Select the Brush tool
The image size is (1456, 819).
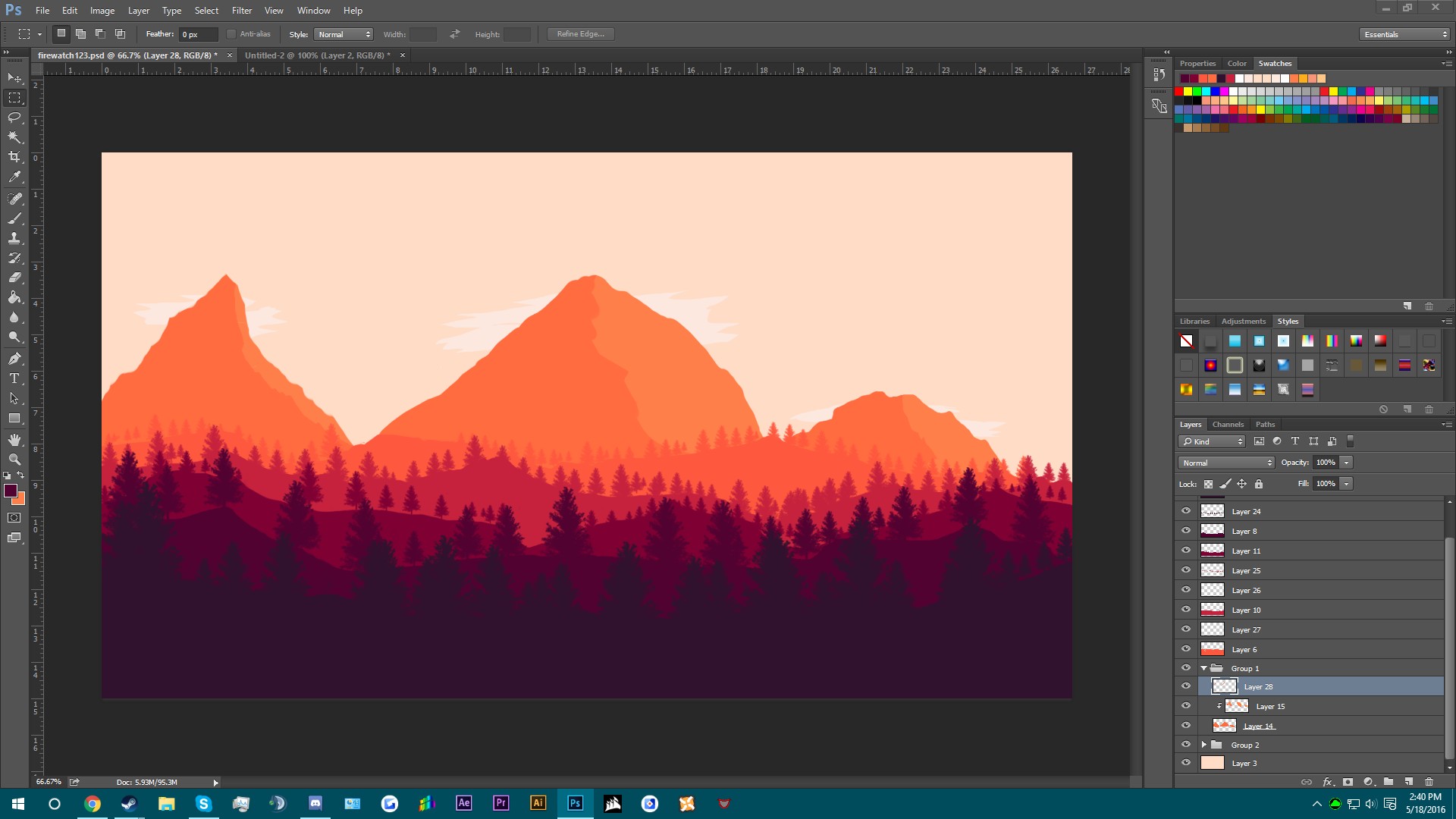coord(14,218)
